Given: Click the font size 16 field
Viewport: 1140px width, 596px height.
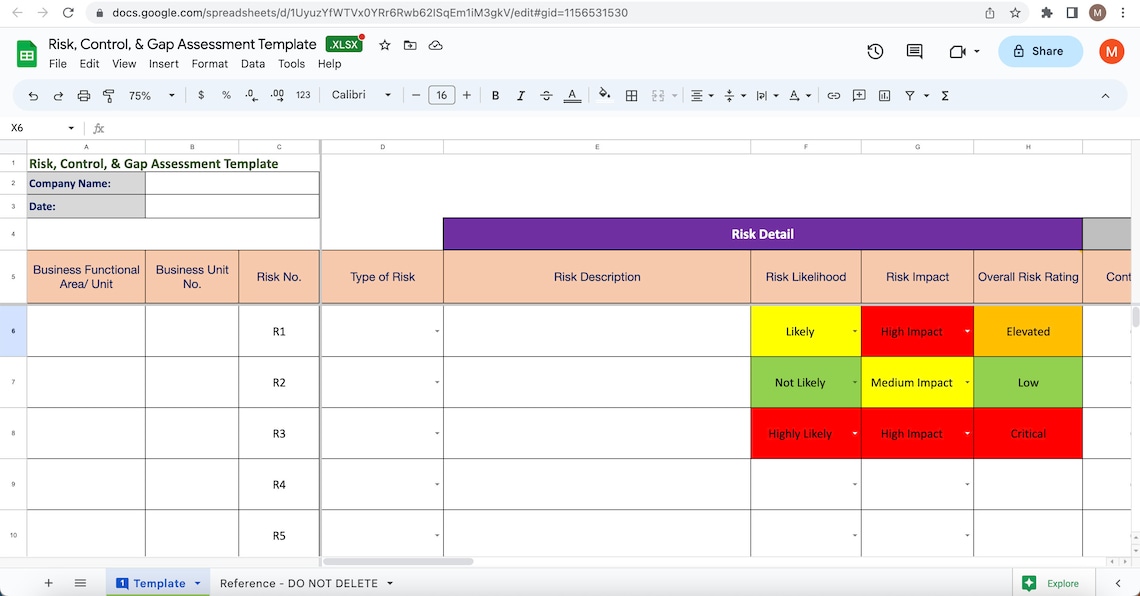Looking at the screenshot, I should 441,95.
